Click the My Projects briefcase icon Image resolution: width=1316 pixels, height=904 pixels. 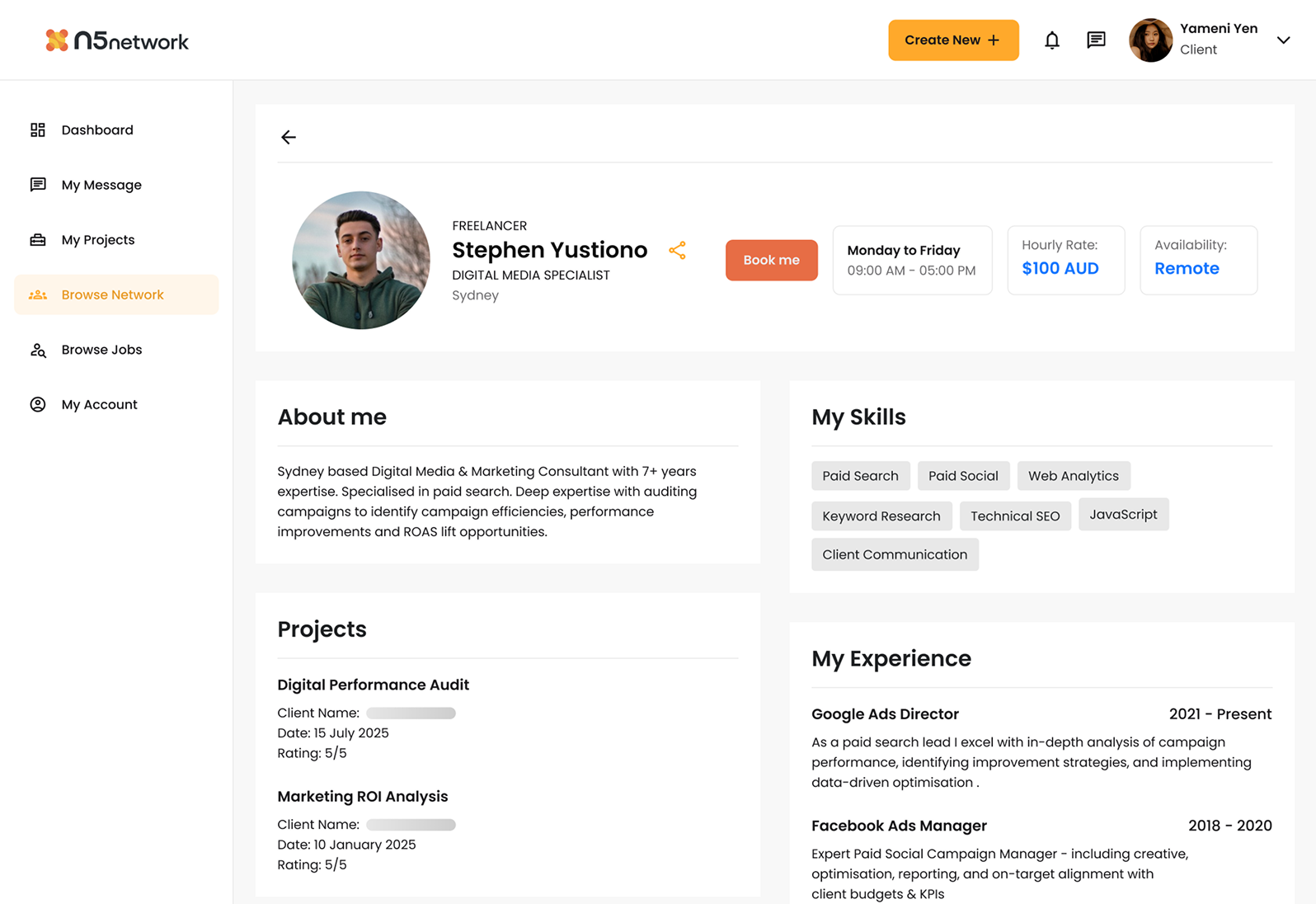pyautogui.click(x=38, y=240)
